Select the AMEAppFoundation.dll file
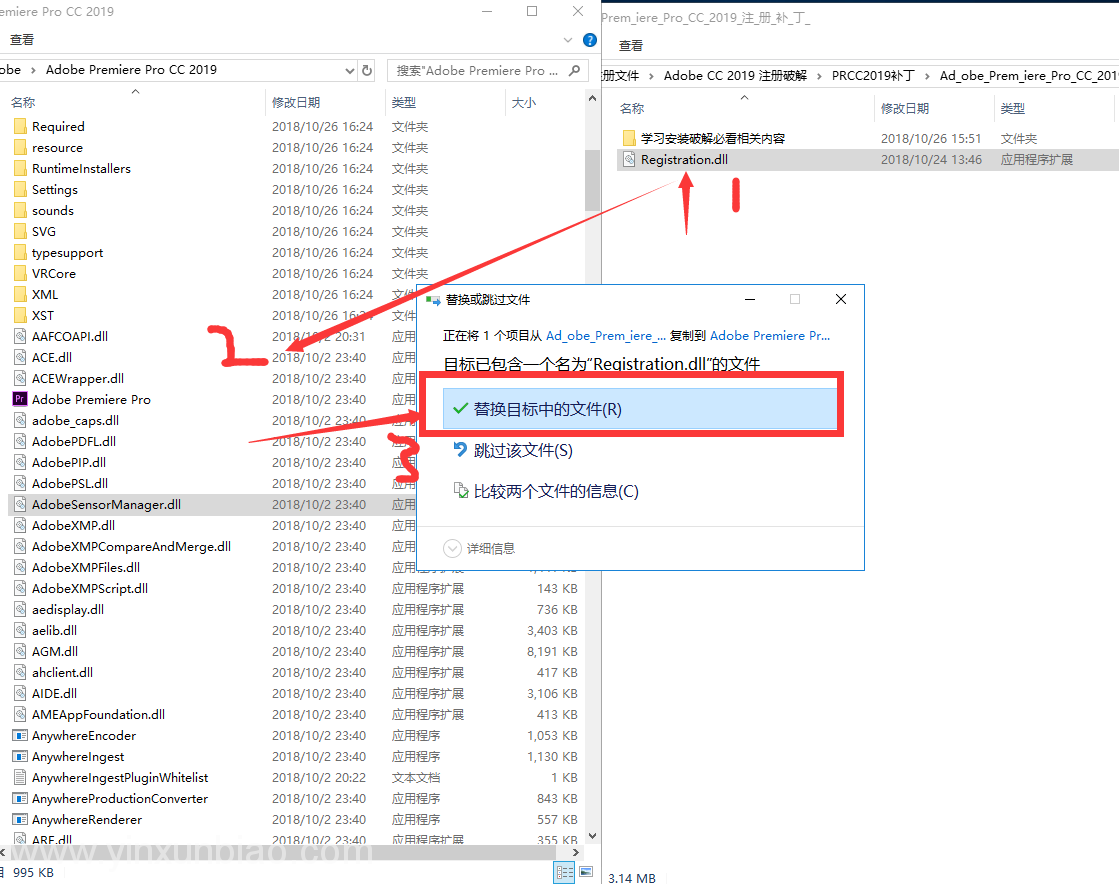This screenshot has height=884, width=1119. [98, 714]
